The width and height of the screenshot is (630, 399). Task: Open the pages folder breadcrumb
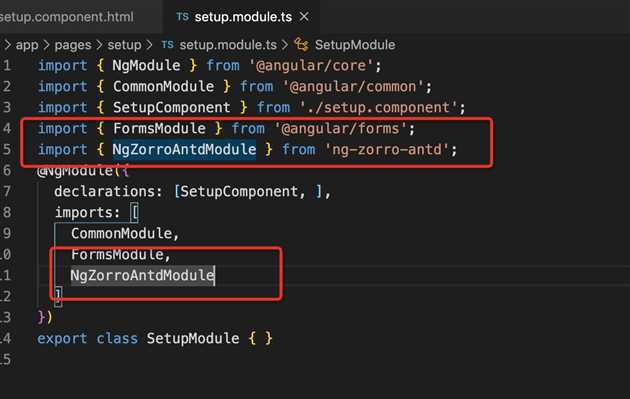point(73,45)
